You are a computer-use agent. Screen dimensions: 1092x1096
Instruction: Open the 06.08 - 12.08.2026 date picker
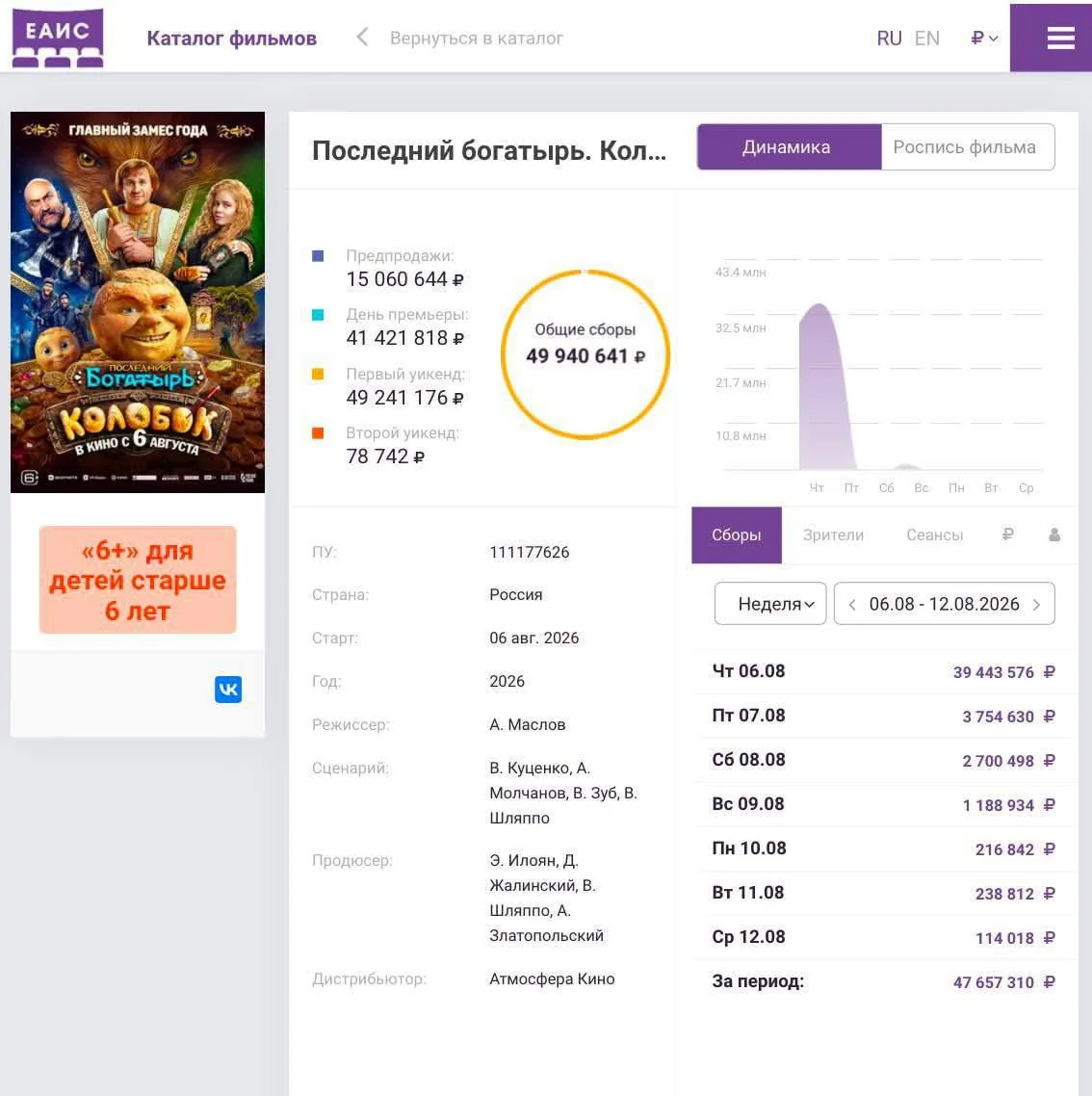(944, 604)
